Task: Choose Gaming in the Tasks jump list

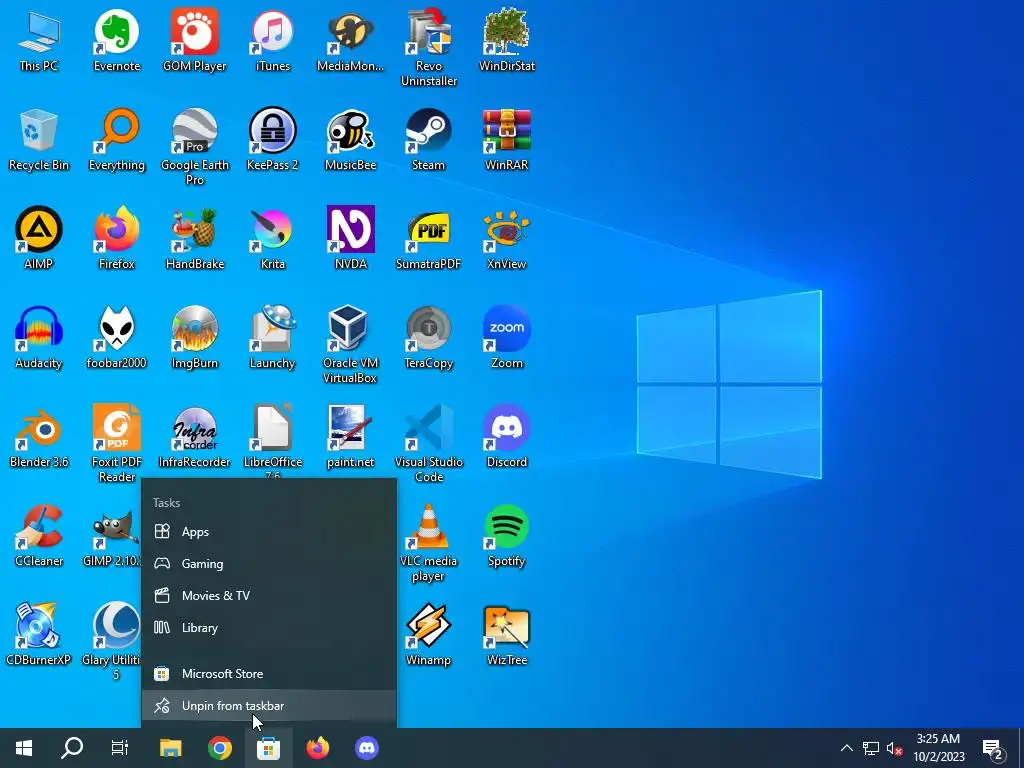Action: click(x=269, y=564)
